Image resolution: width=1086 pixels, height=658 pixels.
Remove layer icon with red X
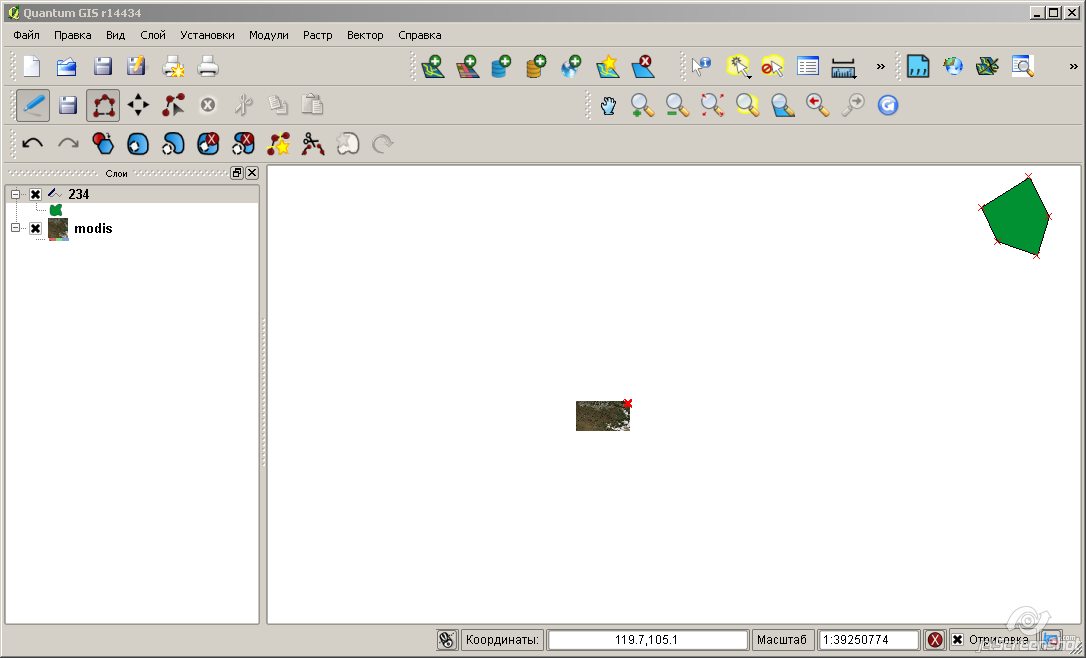[x=643, y=66]
